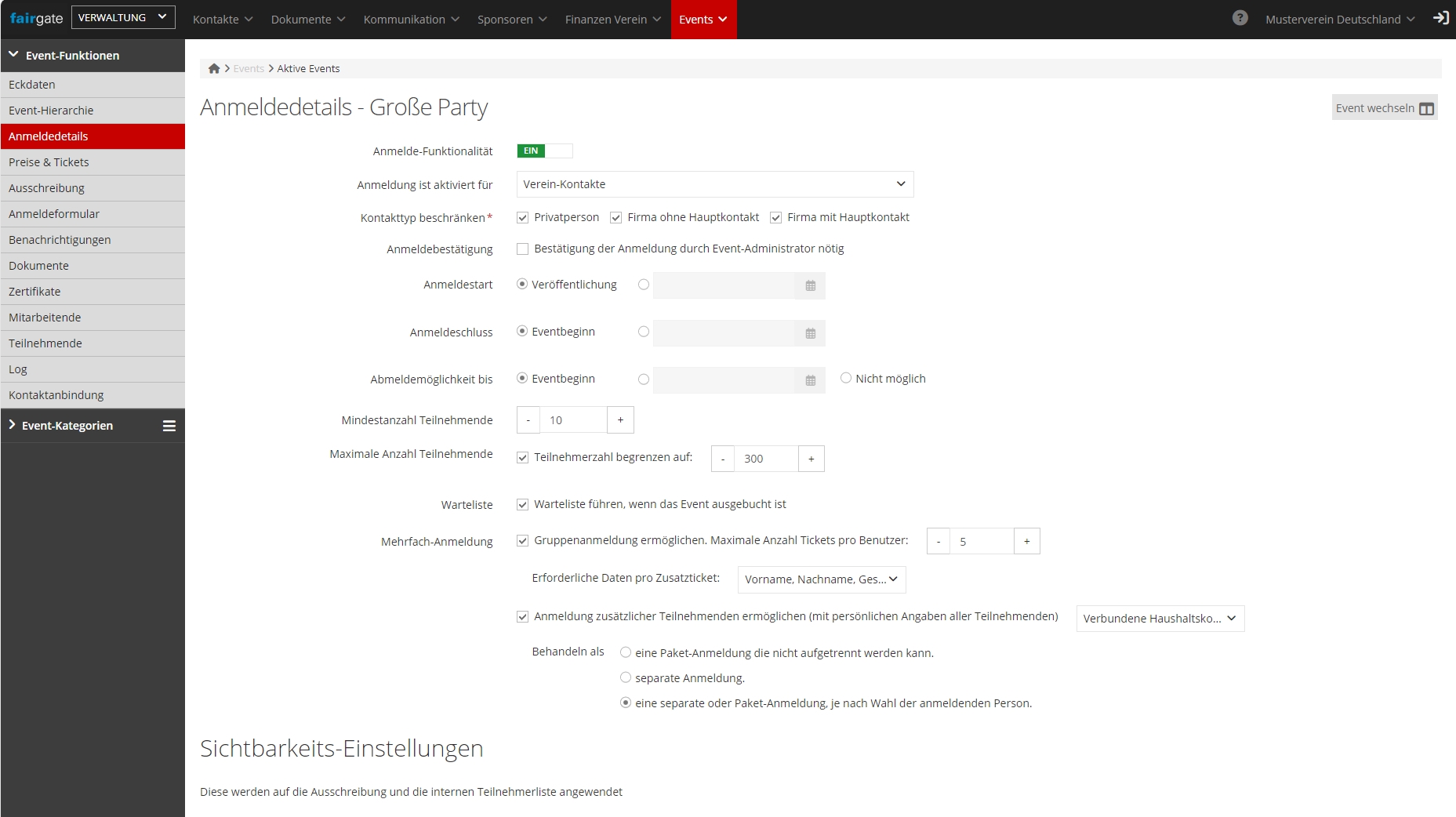Uncheck Firma mit Hauptkontakt
Image resolution: width=1456 pixels, height=817 pixels.
click(776, 217)
